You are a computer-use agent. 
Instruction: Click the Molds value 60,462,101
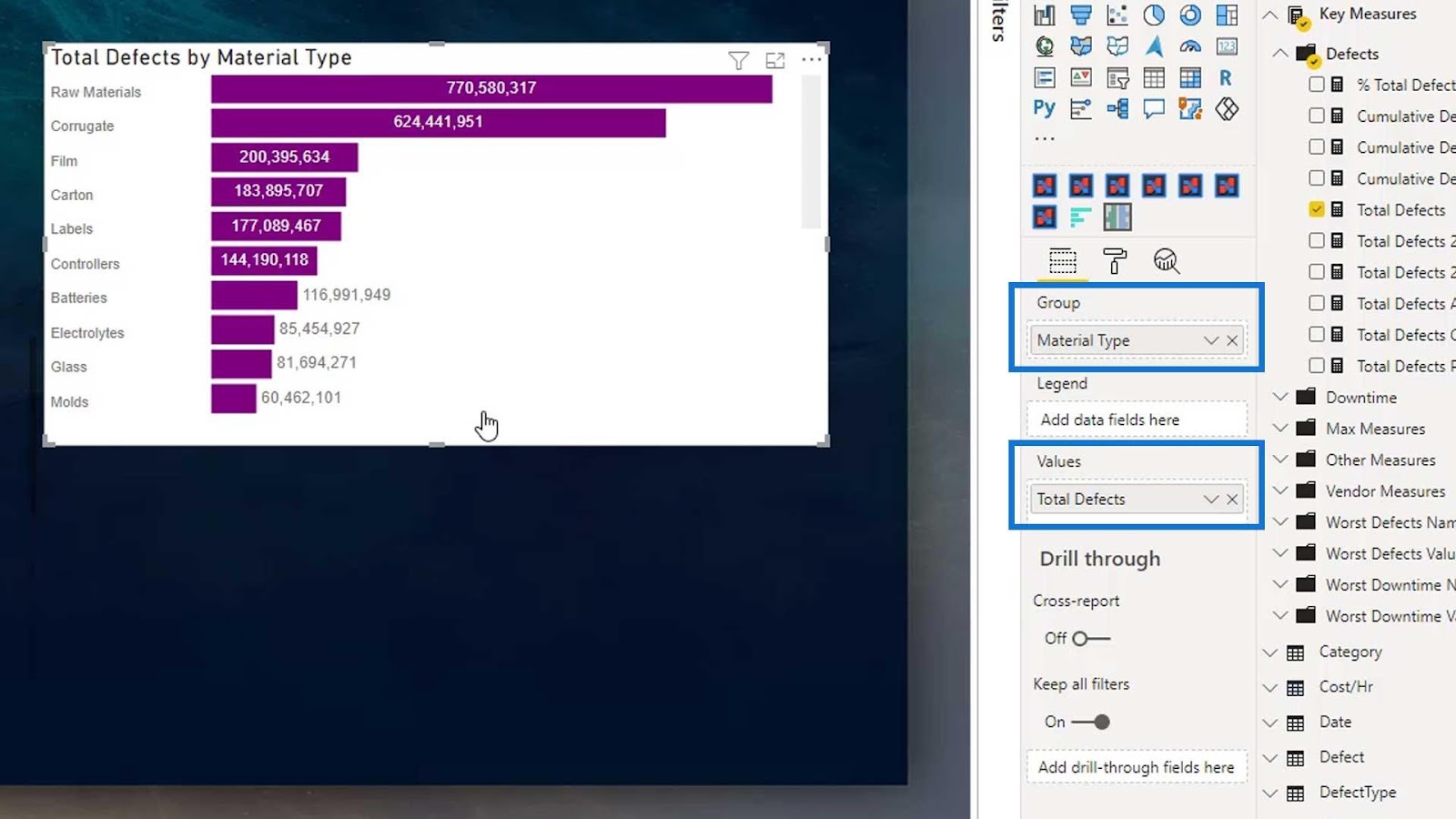(301, 398)
